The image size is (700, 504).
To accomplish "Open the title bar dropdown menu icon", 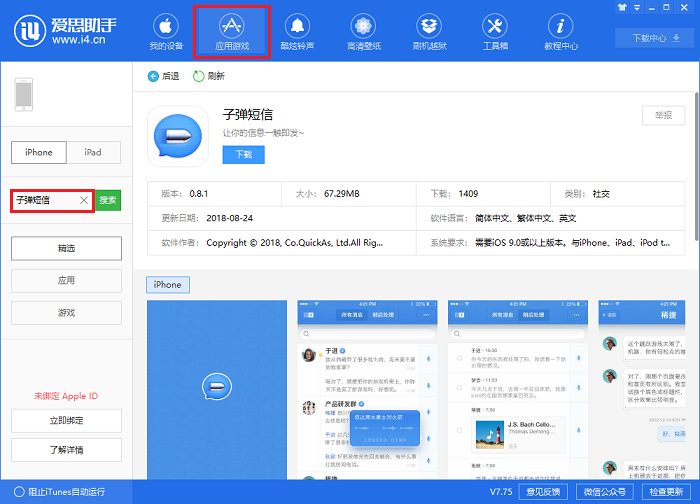I will [x=637, y=7].
